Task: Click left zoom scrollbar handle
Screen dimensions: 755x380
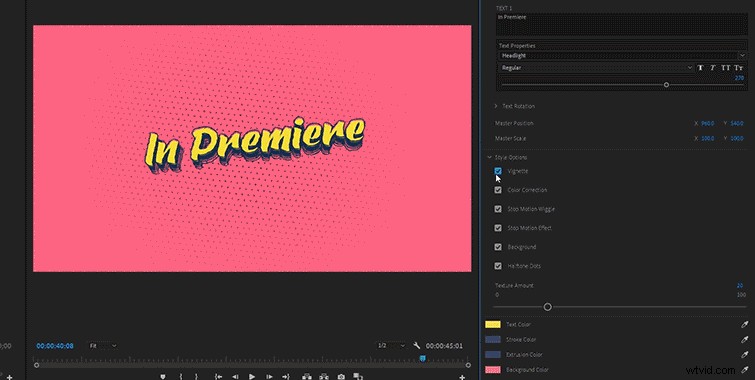Action: click(37, 365)
